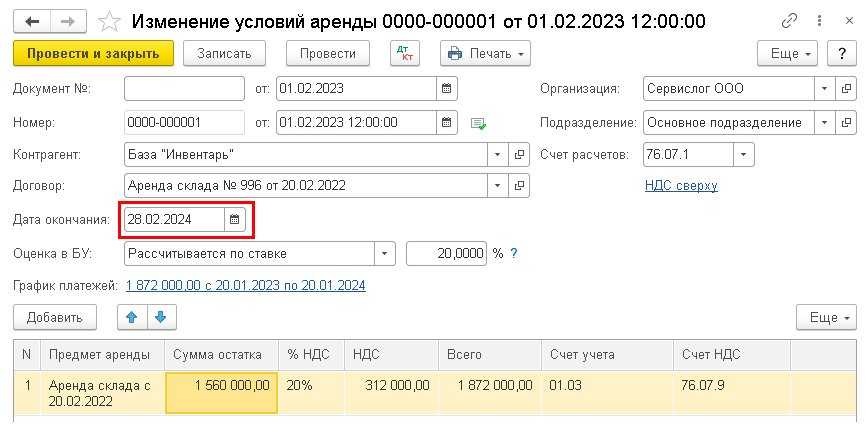The width and height of the screenshot is (866, 434).
Task: Open calendar for Дата окончания field
Action: 234,219
